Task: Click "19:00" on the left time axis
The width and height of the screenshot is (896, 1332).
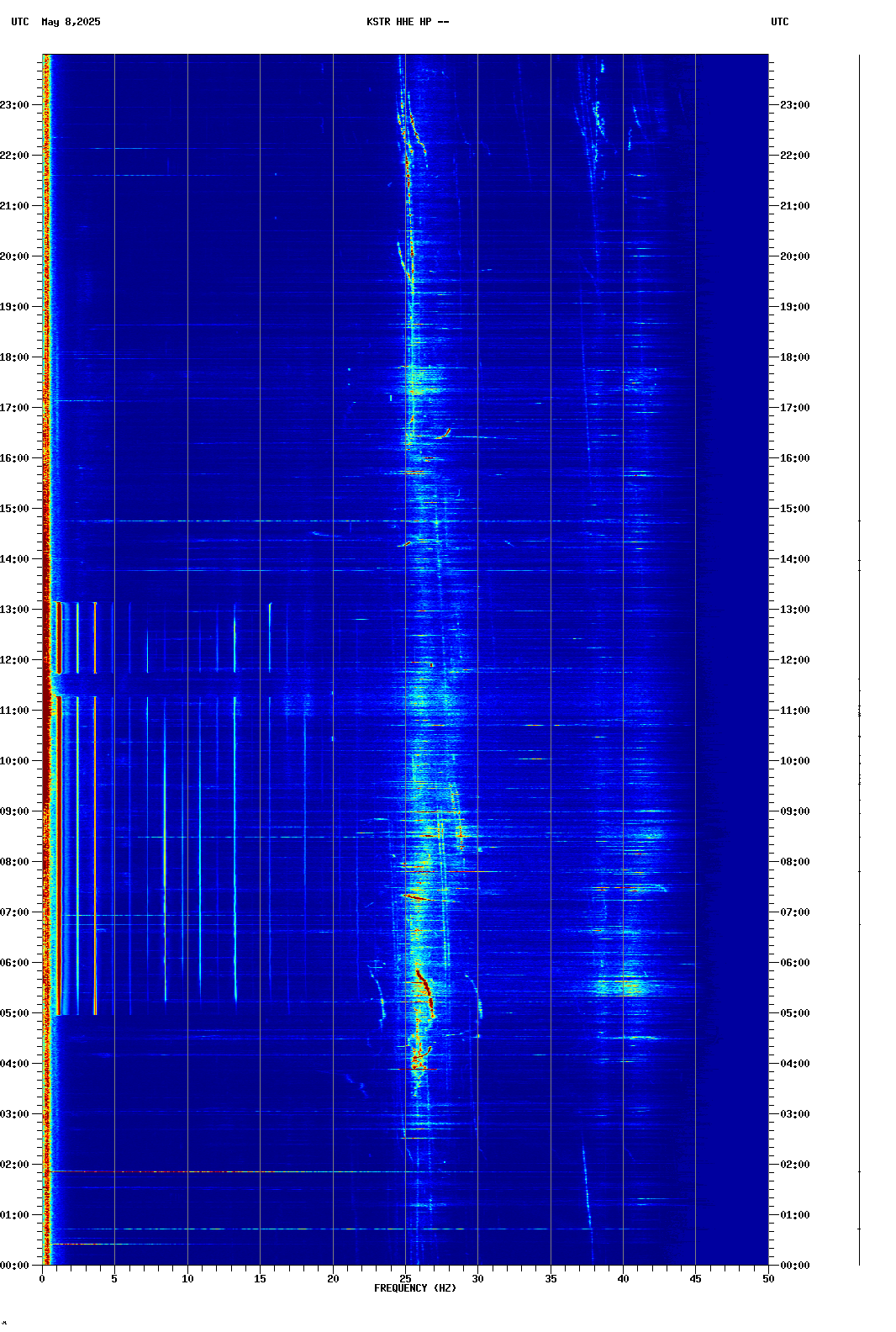Action: (x=14, y=307)
